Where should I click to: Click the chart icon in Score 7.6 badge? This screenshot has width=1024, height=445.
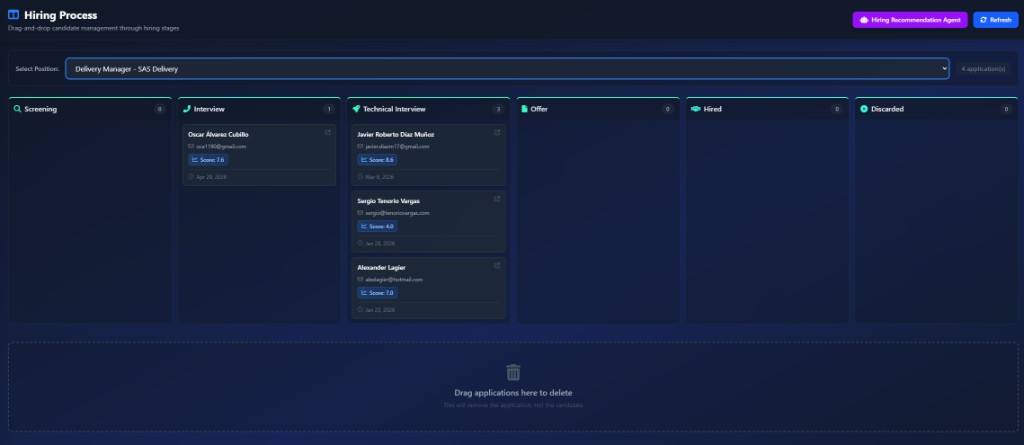(x=195, y=159)
